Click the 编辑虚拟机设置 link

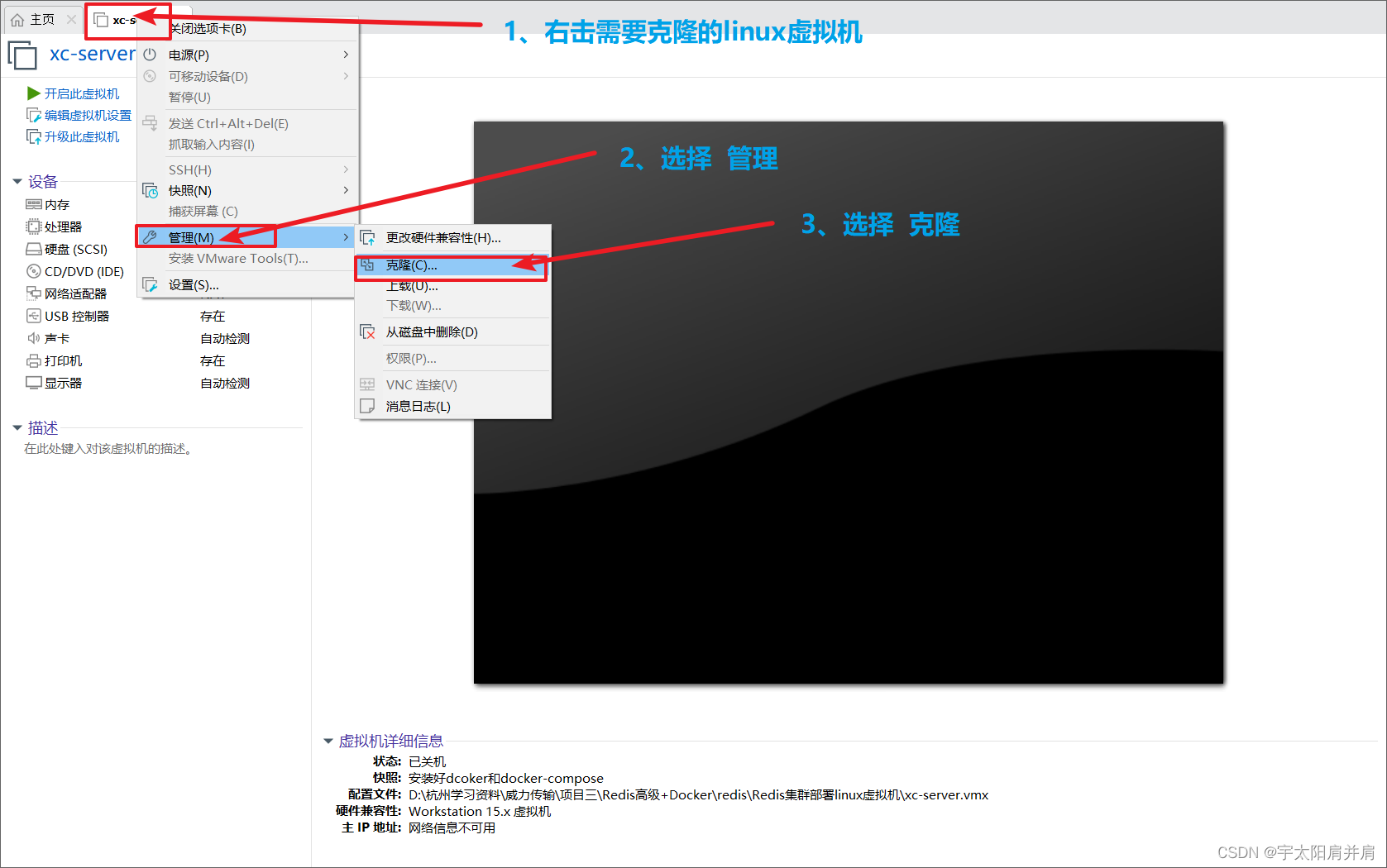pyautogui.click(x=88, y=115)
